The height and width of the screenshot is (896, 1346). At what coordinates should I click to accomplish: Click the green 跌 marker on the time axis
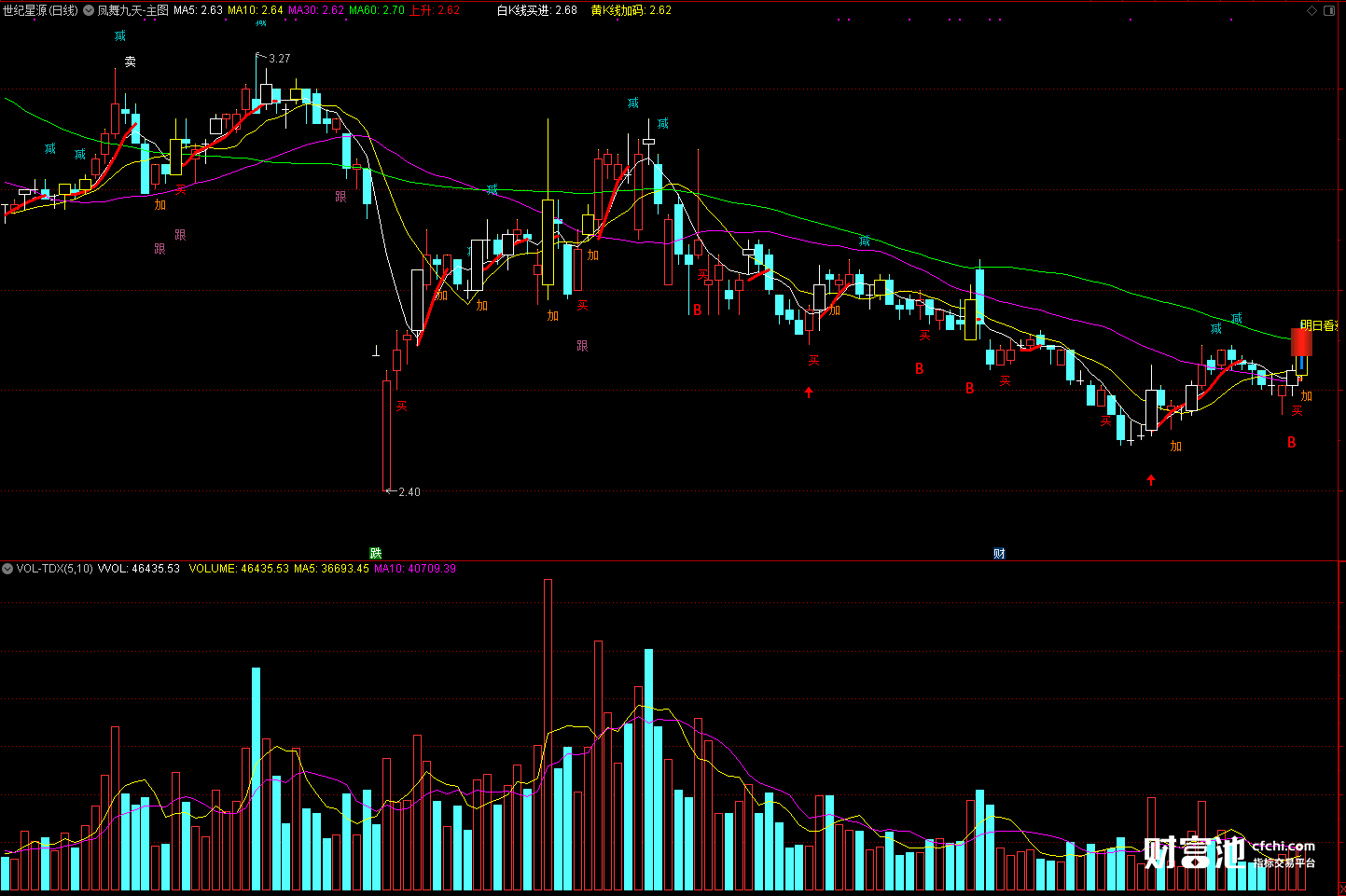(376, 554)
